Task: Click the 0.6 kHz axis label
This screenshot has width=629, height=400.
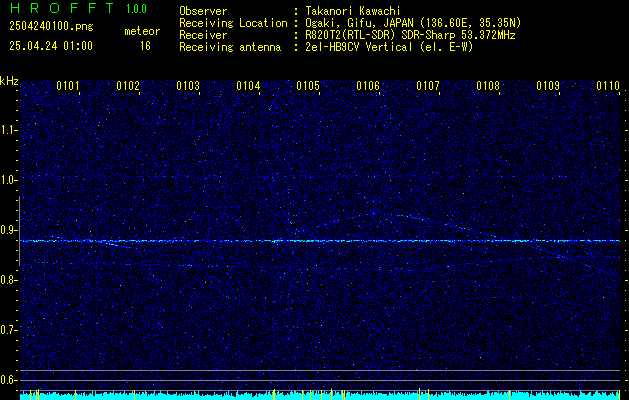Action: (7, 380)
